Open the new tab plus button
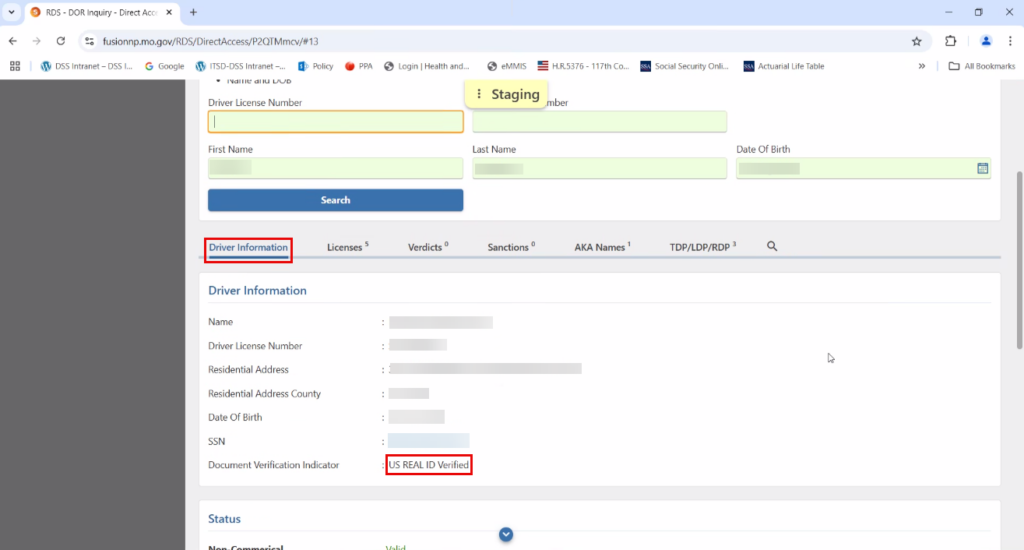The width and height of the screenshot is (1024, 550). [x=193, y=12]
